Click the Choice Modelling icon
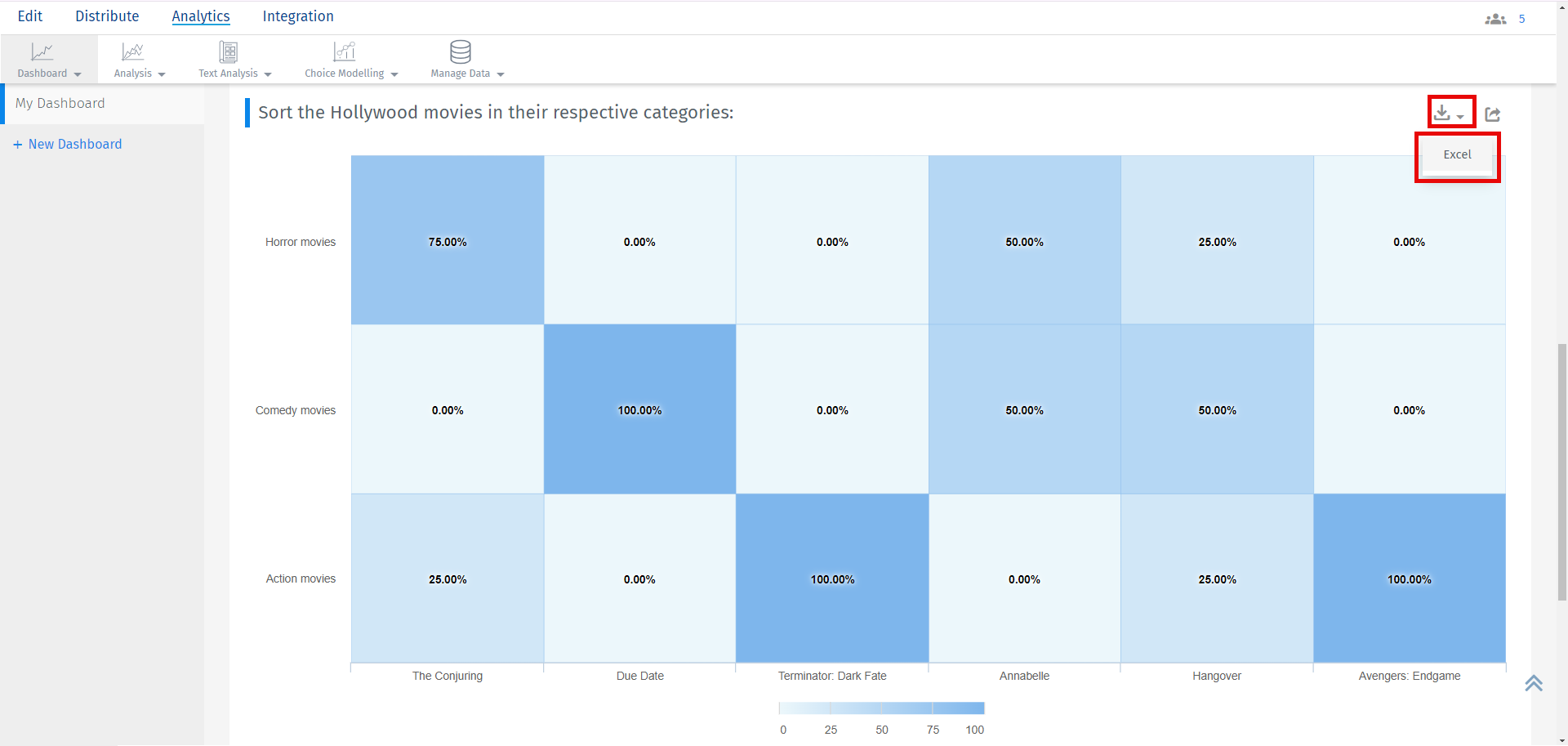This screenshot has width=1568, height=746. (x=345, y=52)
